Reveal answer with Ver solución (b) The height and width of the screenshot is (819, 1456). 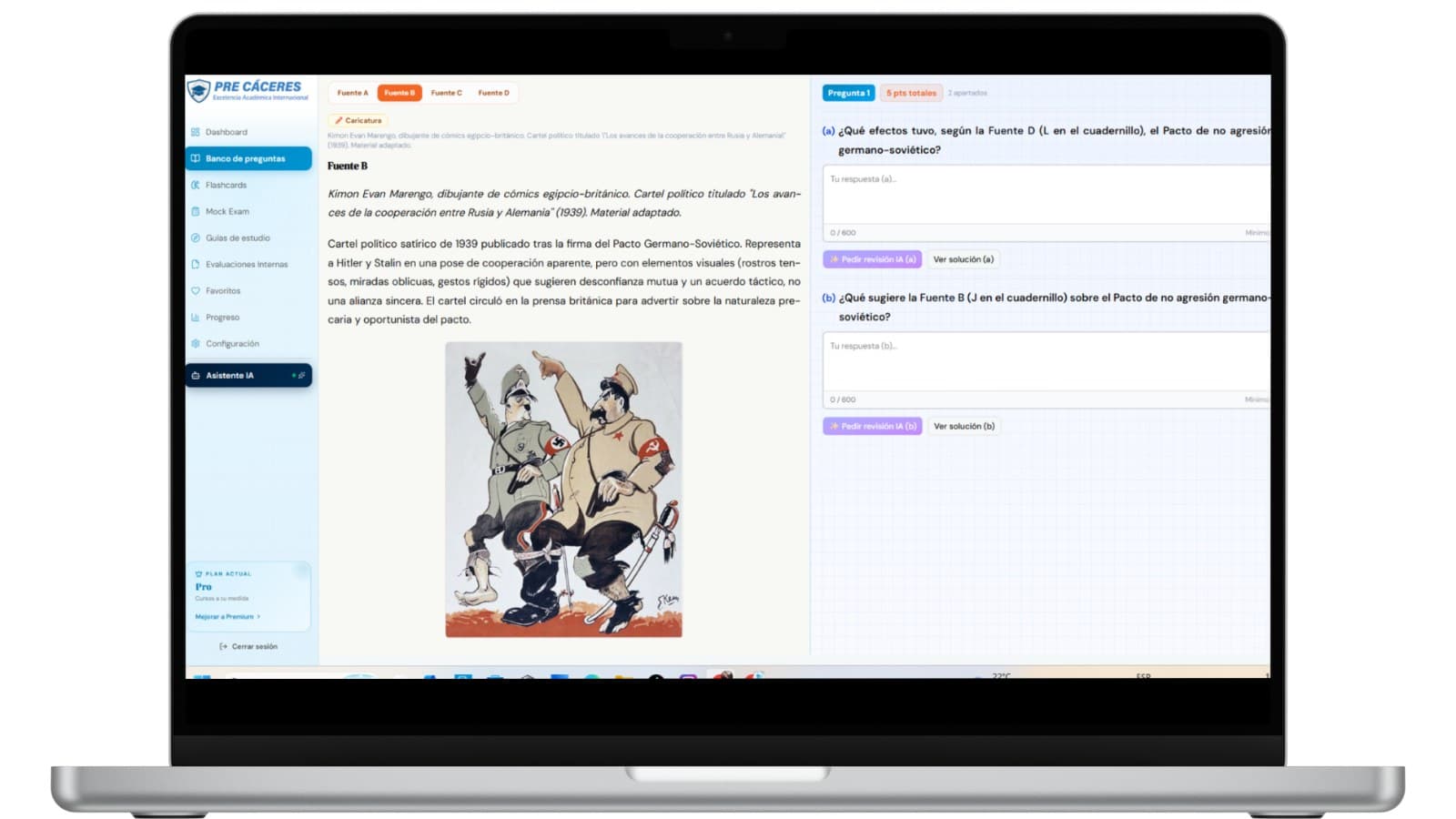[964, 426]
